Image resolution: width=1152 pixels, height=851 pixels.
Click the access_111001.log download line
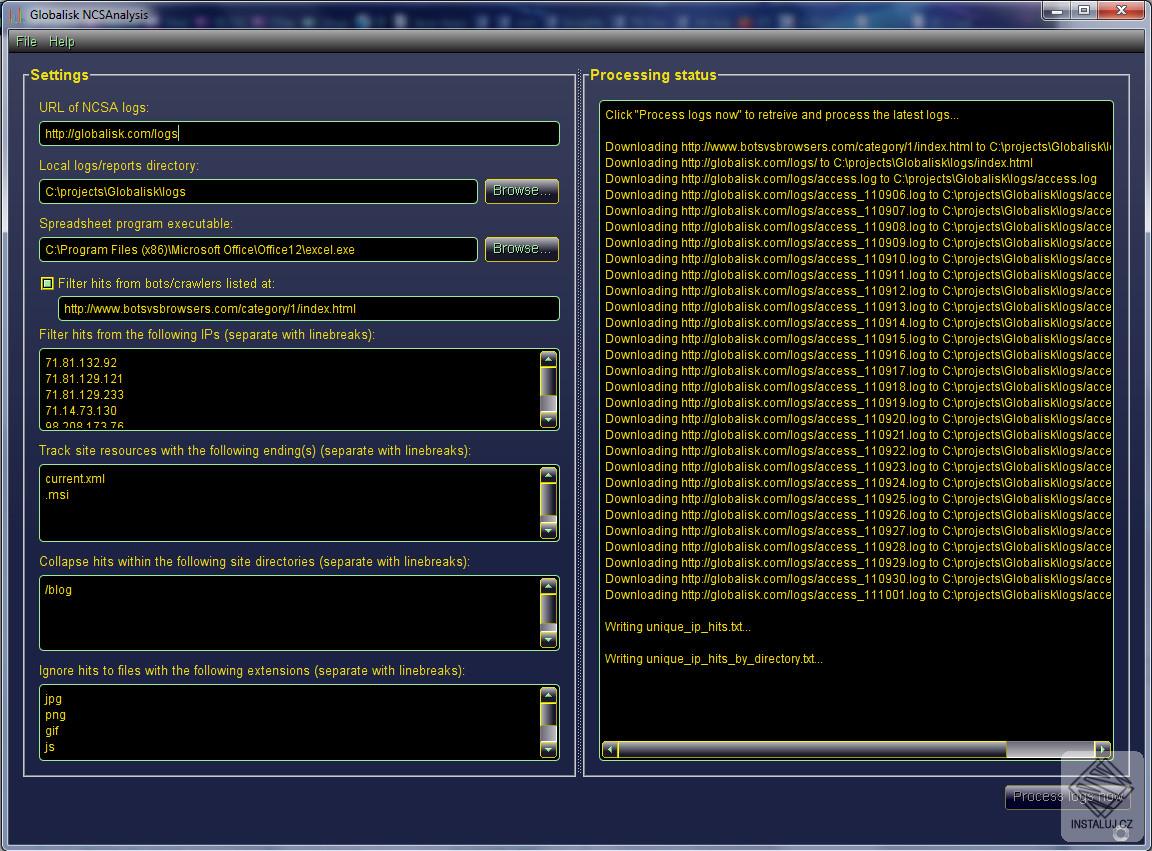tap(858, 595)
